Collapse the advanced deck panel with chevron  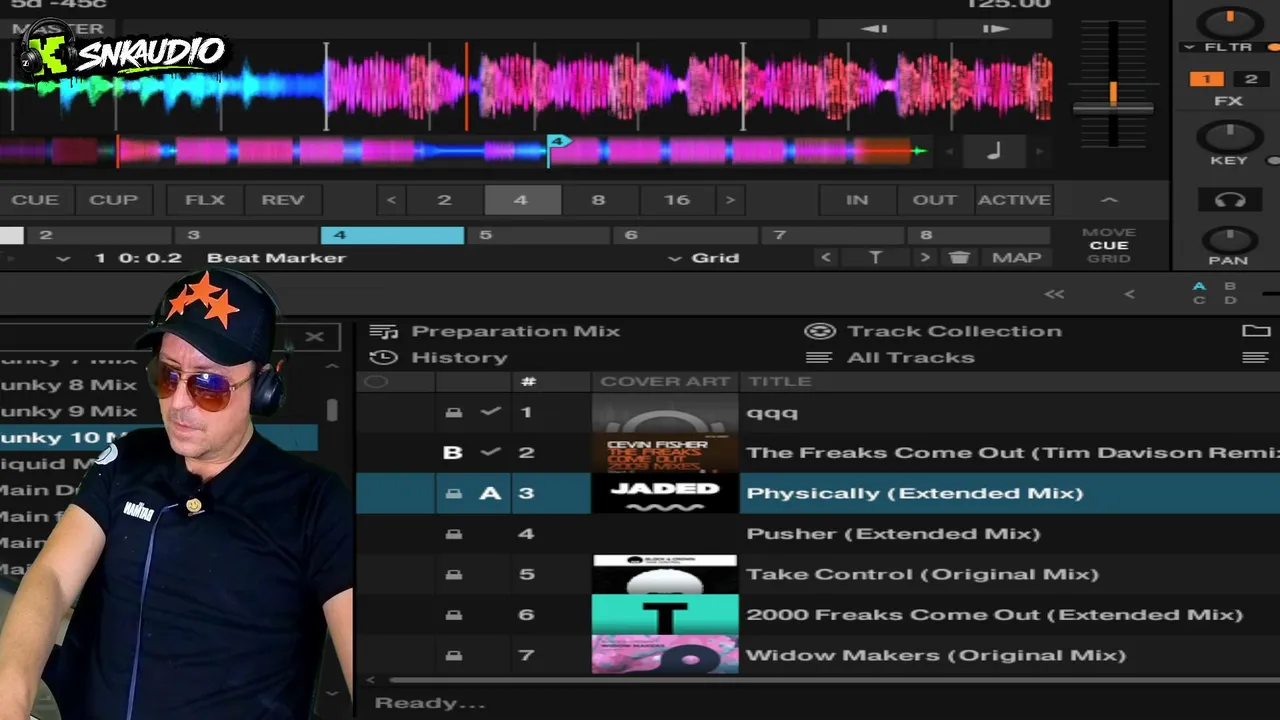[1109, 200]
